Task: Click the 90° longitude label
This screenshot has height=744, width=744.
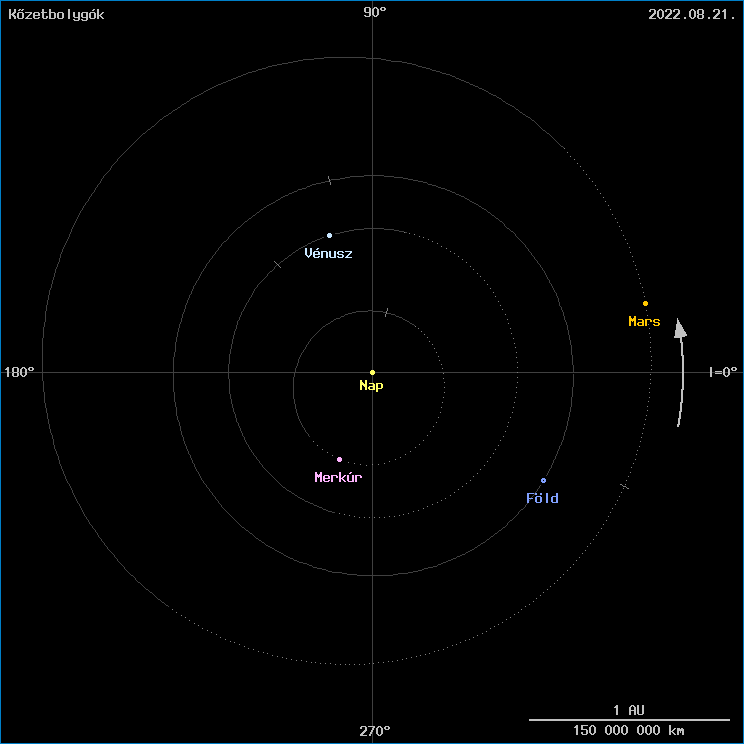Action: 375,13
